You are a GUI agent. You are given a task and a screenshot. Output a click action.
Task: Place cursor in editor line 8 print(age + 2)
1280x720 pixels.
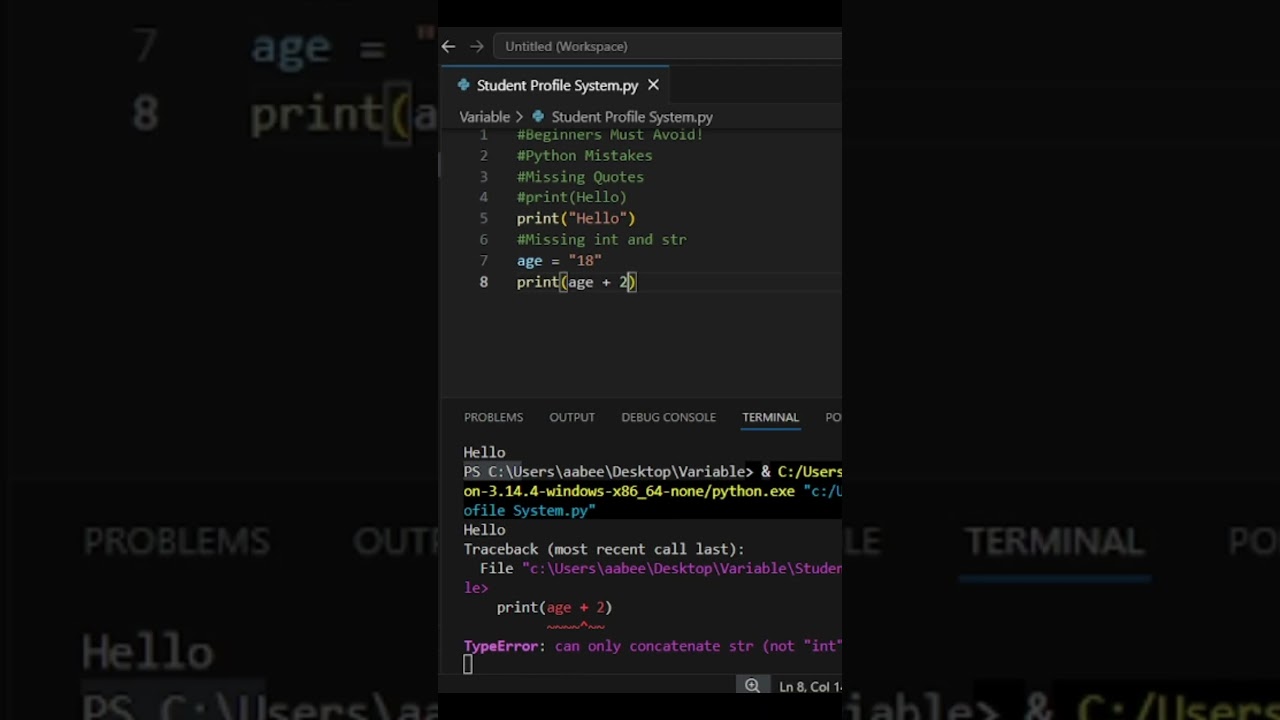pyautogui.click(x=576, y=282)
